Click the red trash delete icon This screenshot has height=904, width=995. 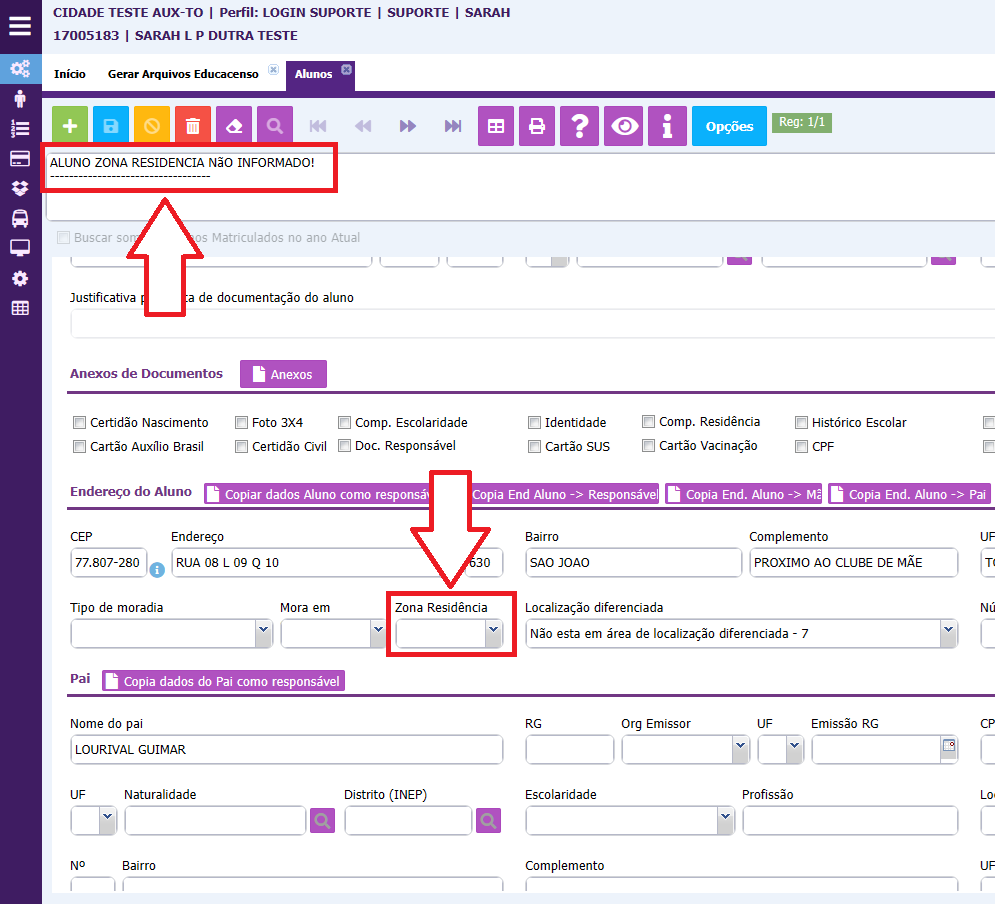click(193, 126)
